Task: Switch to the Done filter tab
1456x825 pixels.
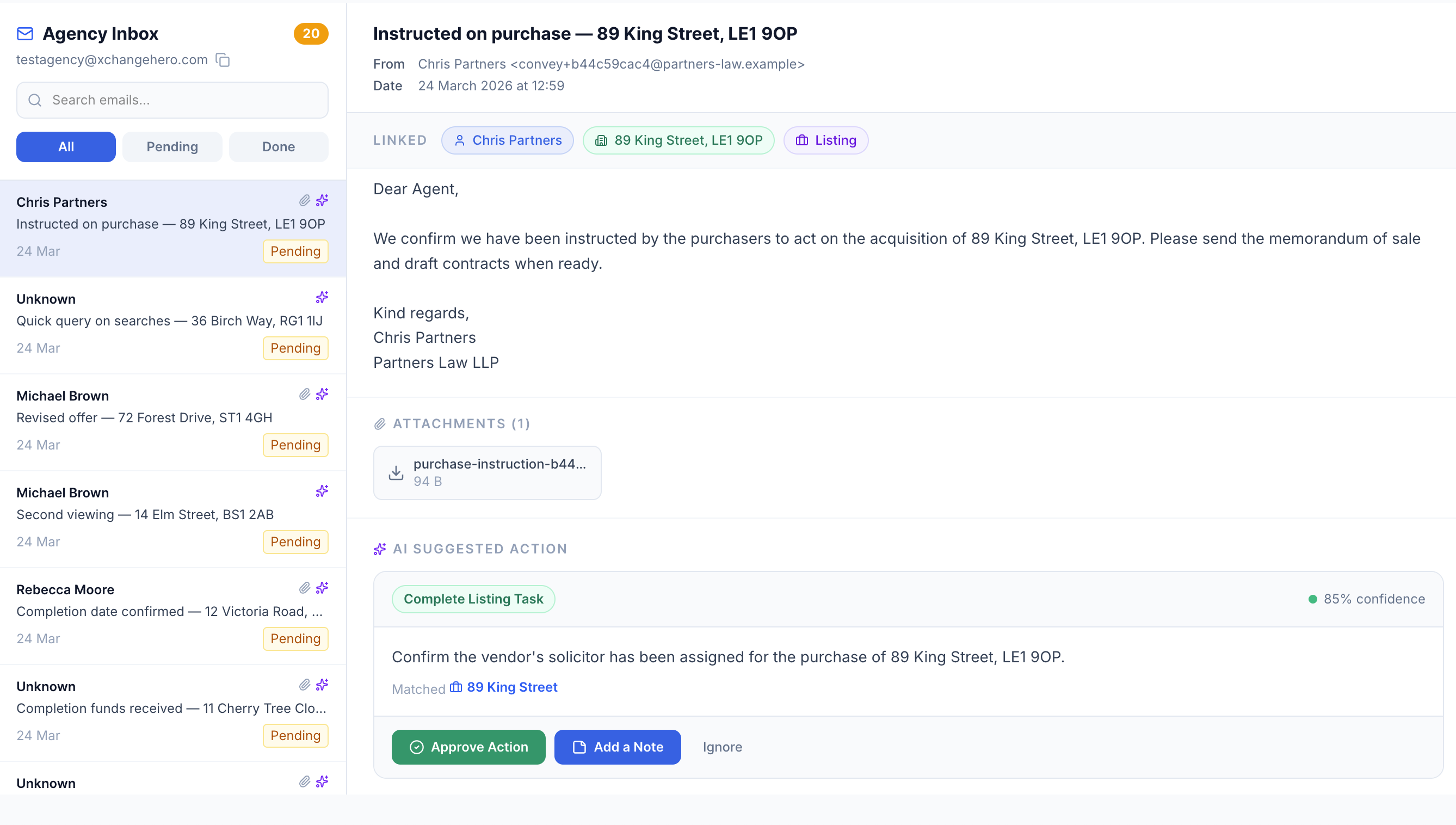Action: pyautogui.click(x=278, y=146)
